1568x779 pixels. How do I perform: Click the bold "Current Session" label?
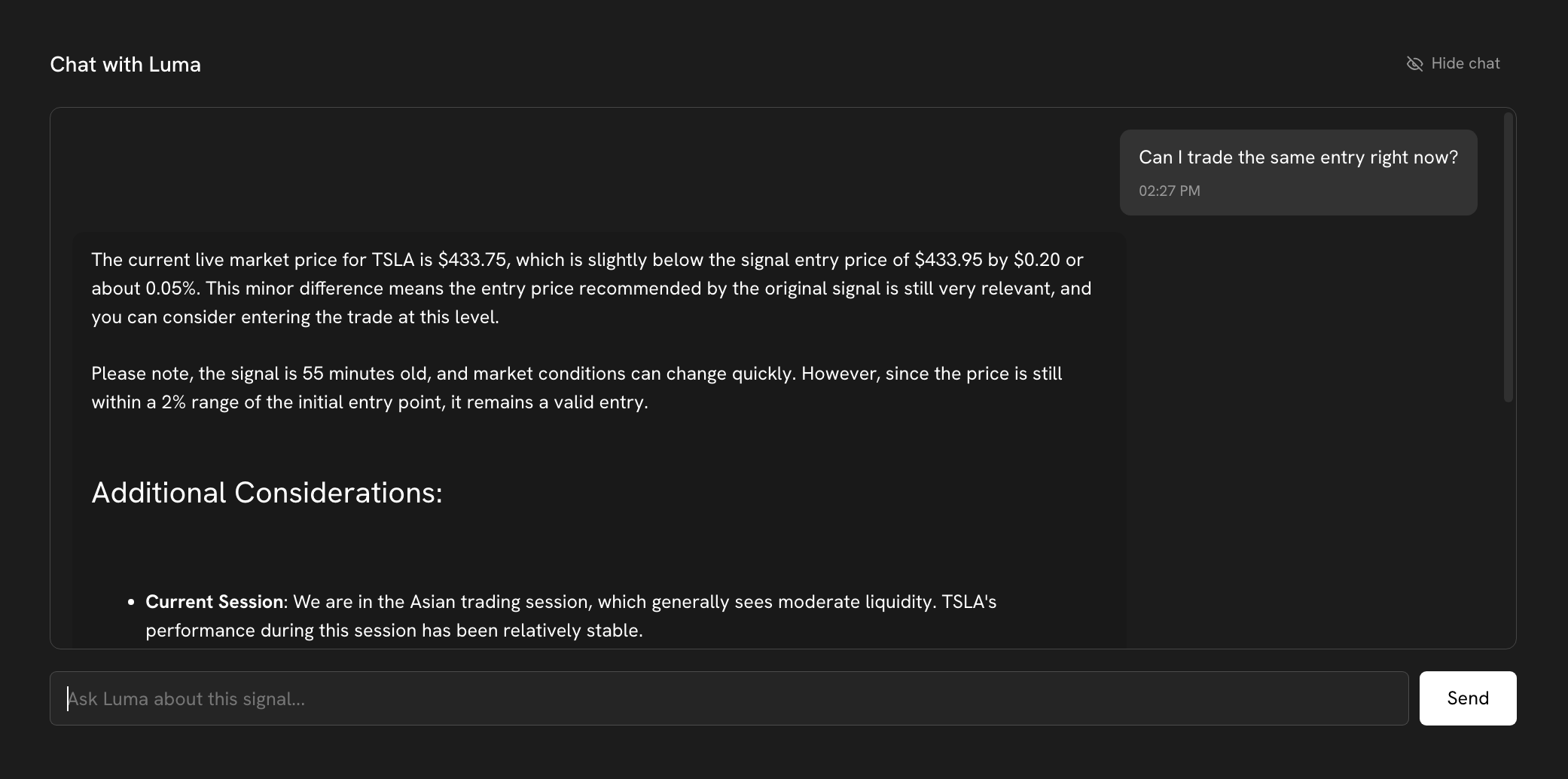[x=214, y=602]
